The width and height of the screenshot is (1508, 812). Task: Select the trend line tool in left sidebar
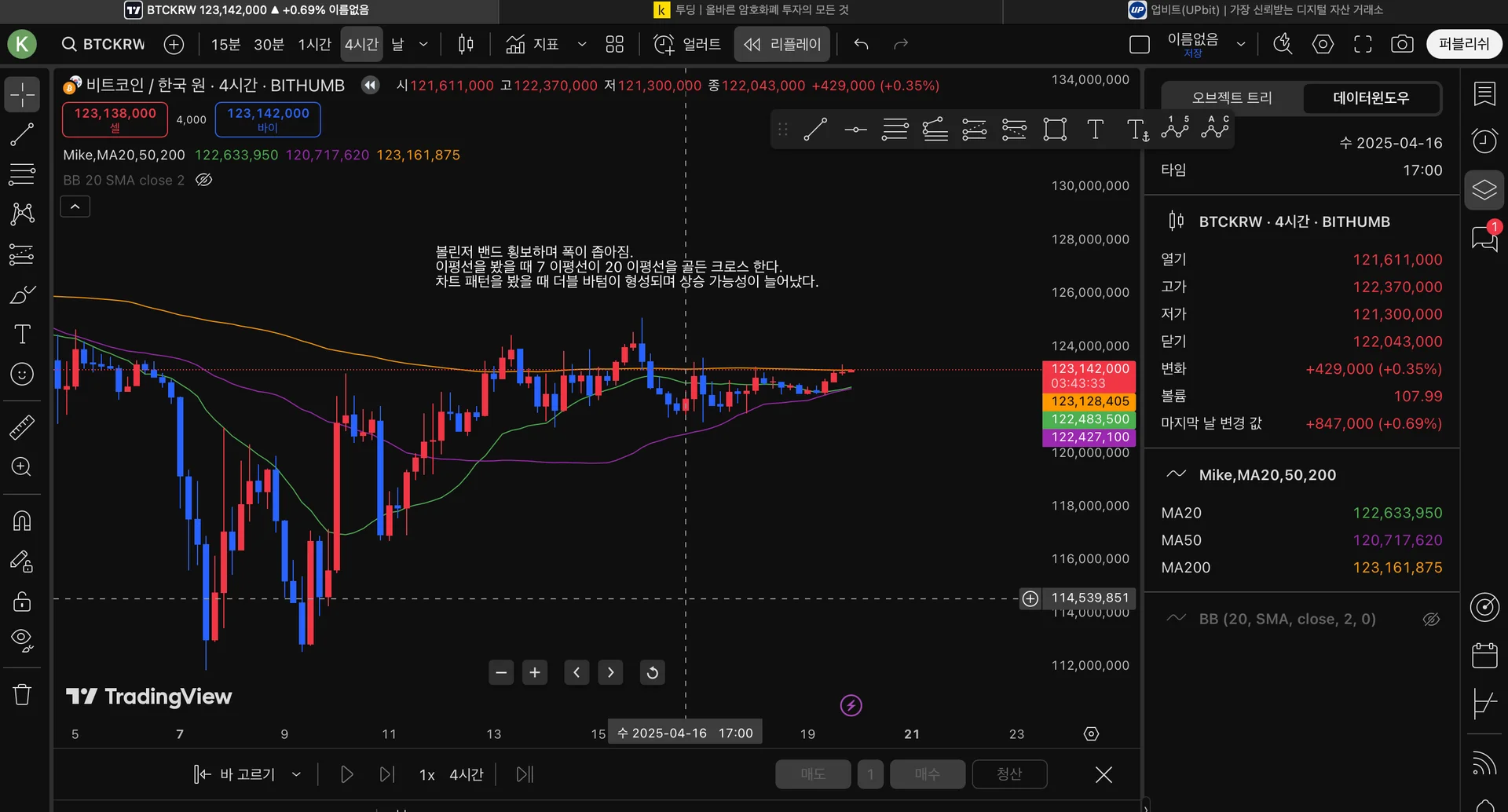coord(22,134)
